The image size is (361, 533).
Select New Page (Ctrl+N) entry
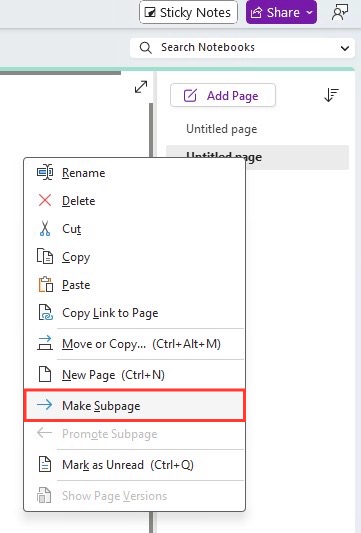click(x=135, y=375)
